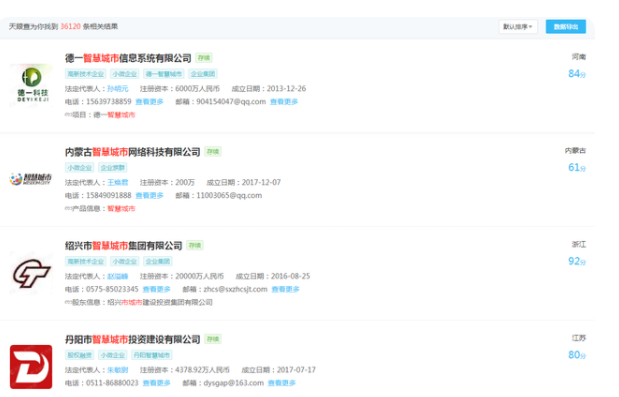
Task: Click the 股权融资 tag
Action: pyautogui.click(x=79, y=355)
